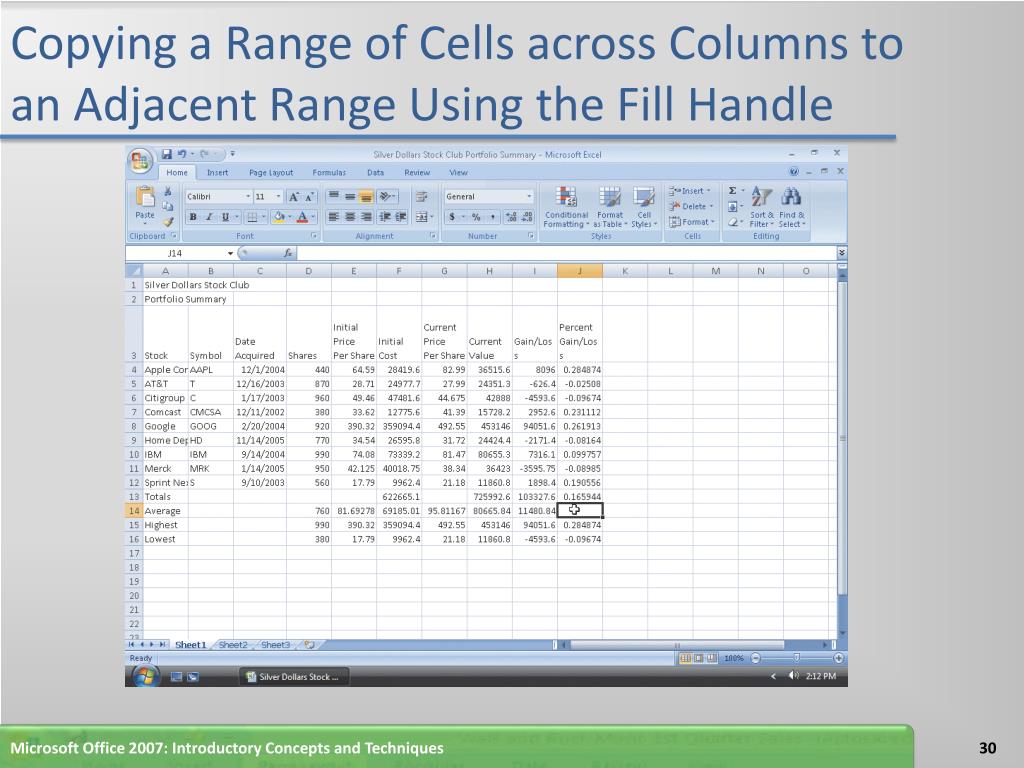Click Decrease Decimal button
The image size is (1024, 768).
[528, 217]
